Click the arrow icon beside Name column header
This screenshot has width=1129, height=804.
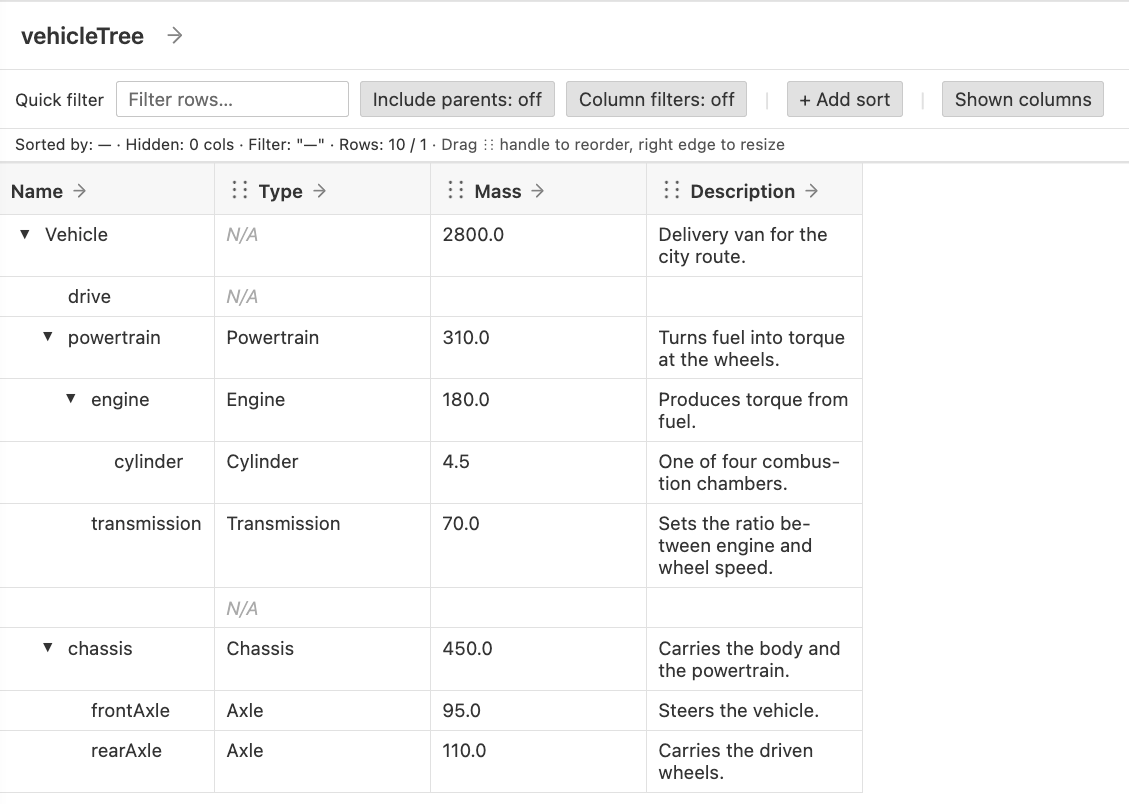(x=80, y=191)
